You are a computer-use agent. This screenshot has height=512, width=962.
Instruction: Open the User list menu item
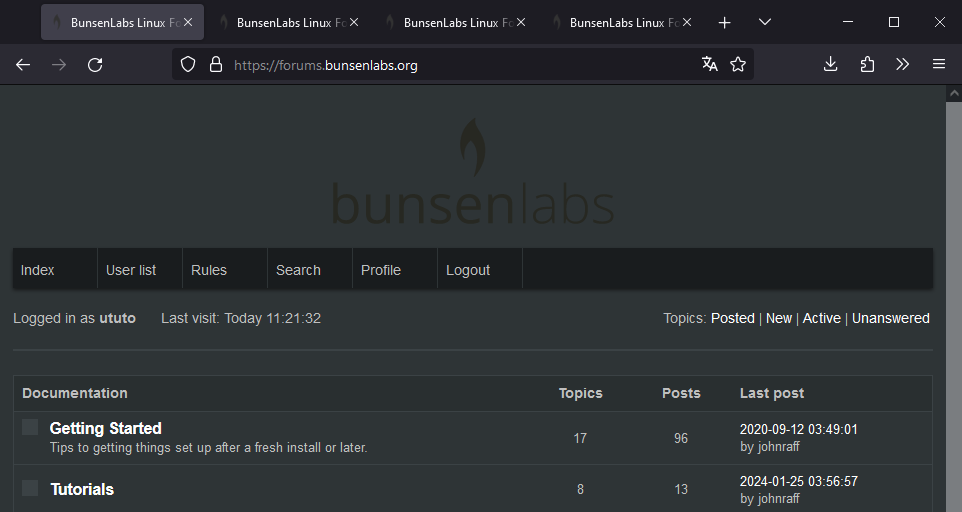coord(131,270)
